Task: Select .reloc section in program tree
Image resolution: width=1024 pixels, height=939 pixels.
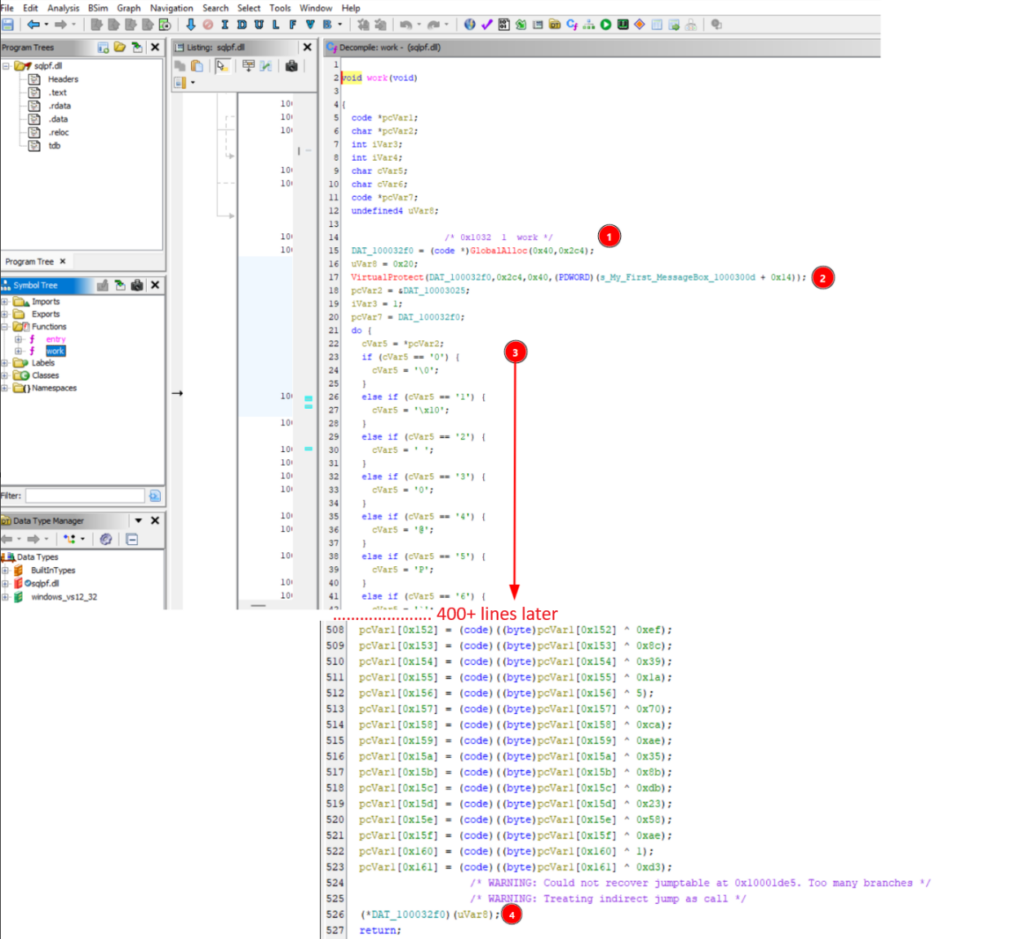Action: pyautogui.click(x=58, y=133)
